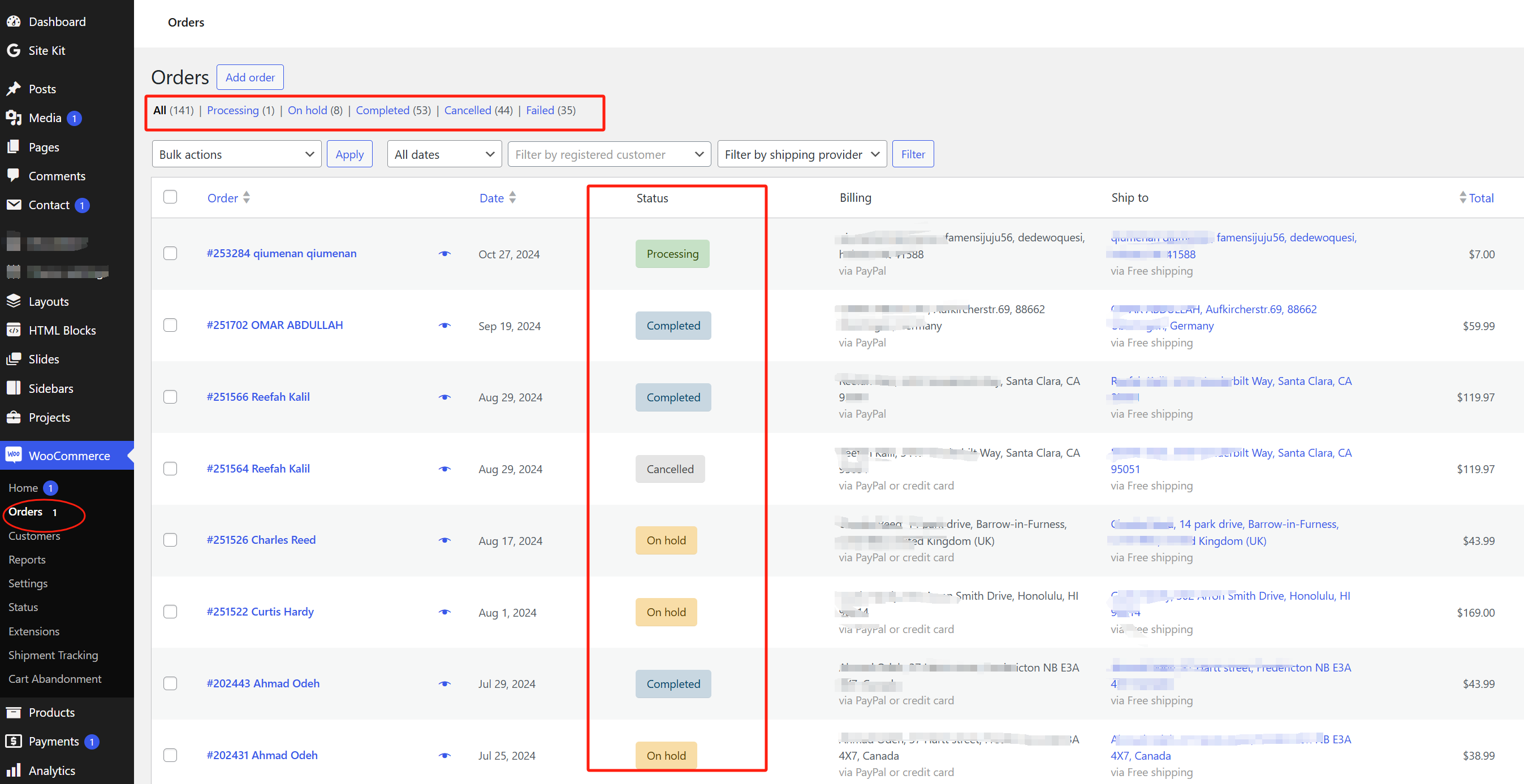Open Comments using its speech bubble icon

14,176
